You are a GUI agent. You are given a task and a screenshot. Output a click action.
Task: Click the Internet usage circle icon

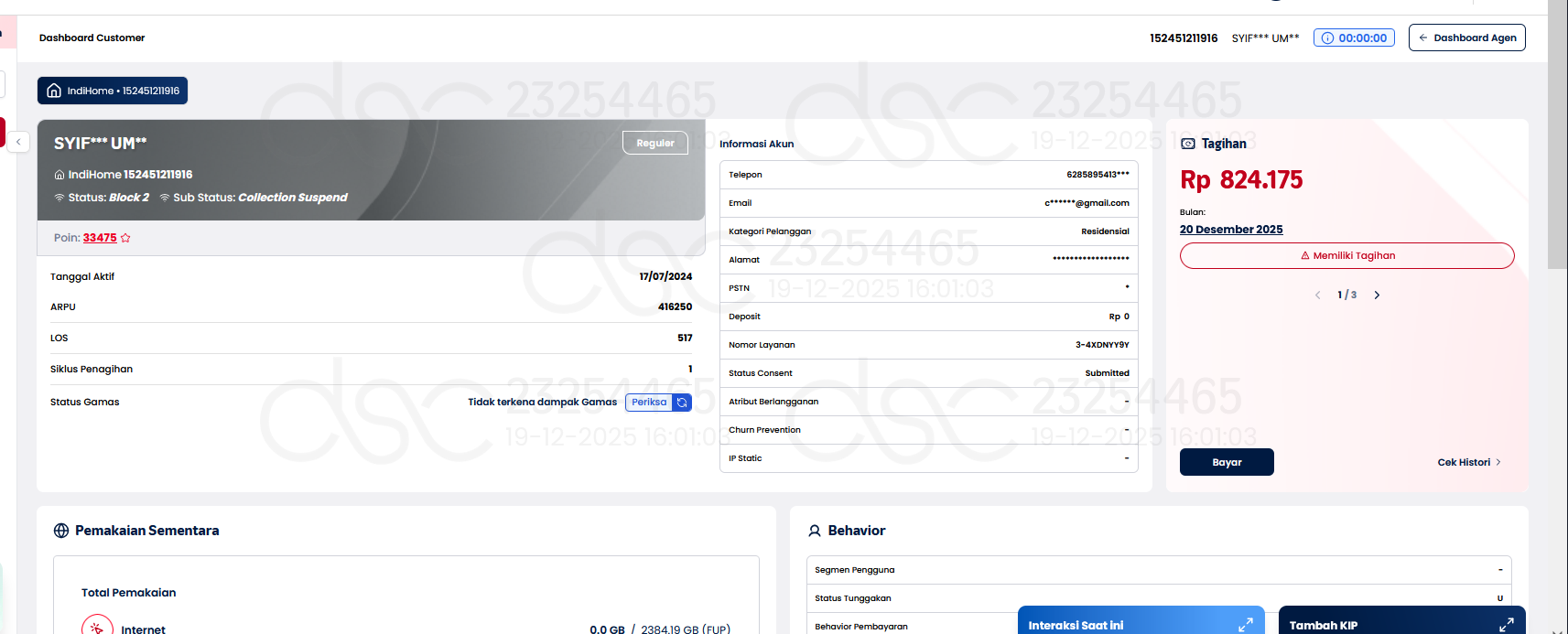97,629
